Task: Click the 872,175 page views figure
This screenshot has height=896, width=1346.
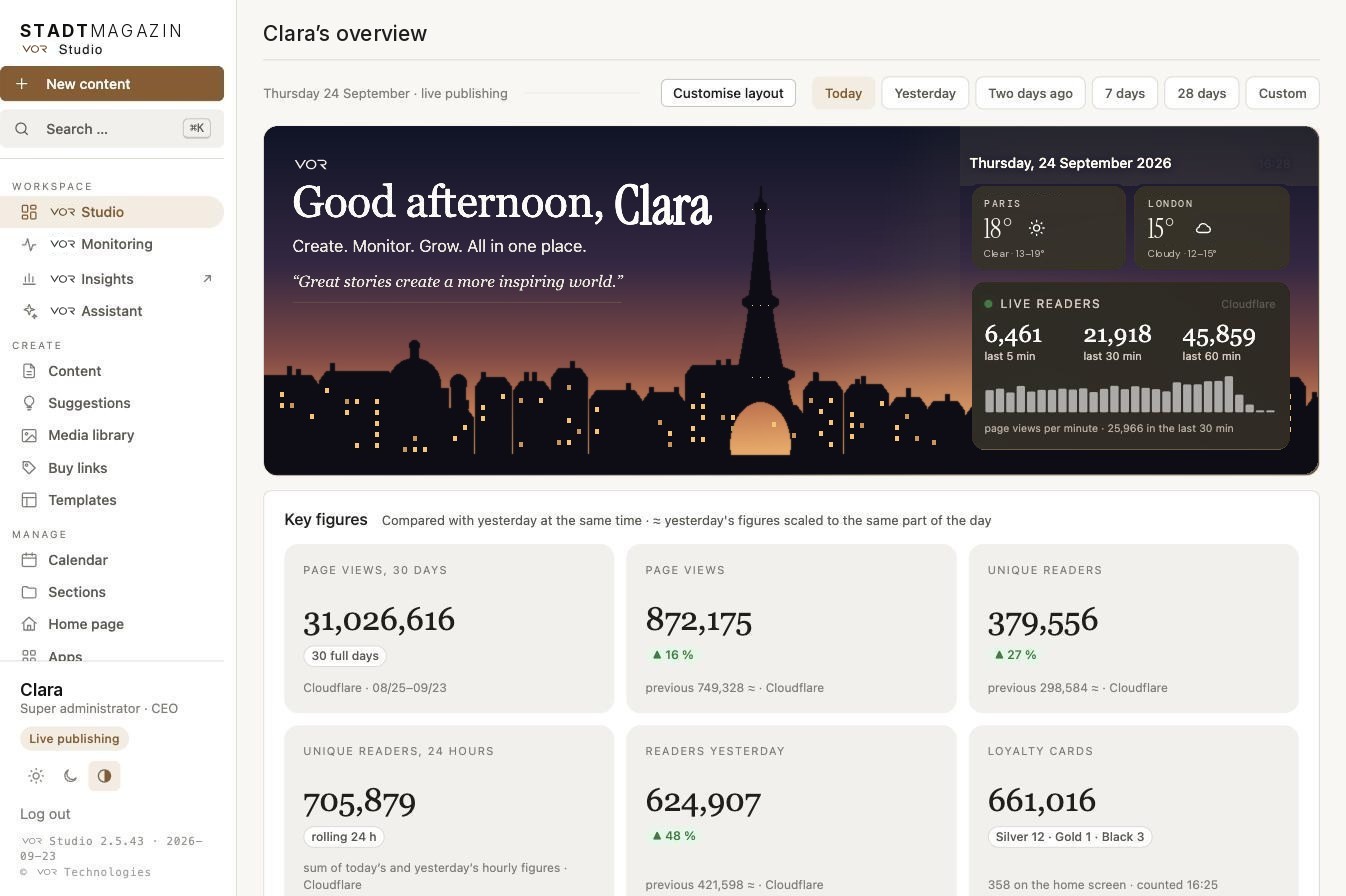Action: pyautogui.click(x=699, y=621)
